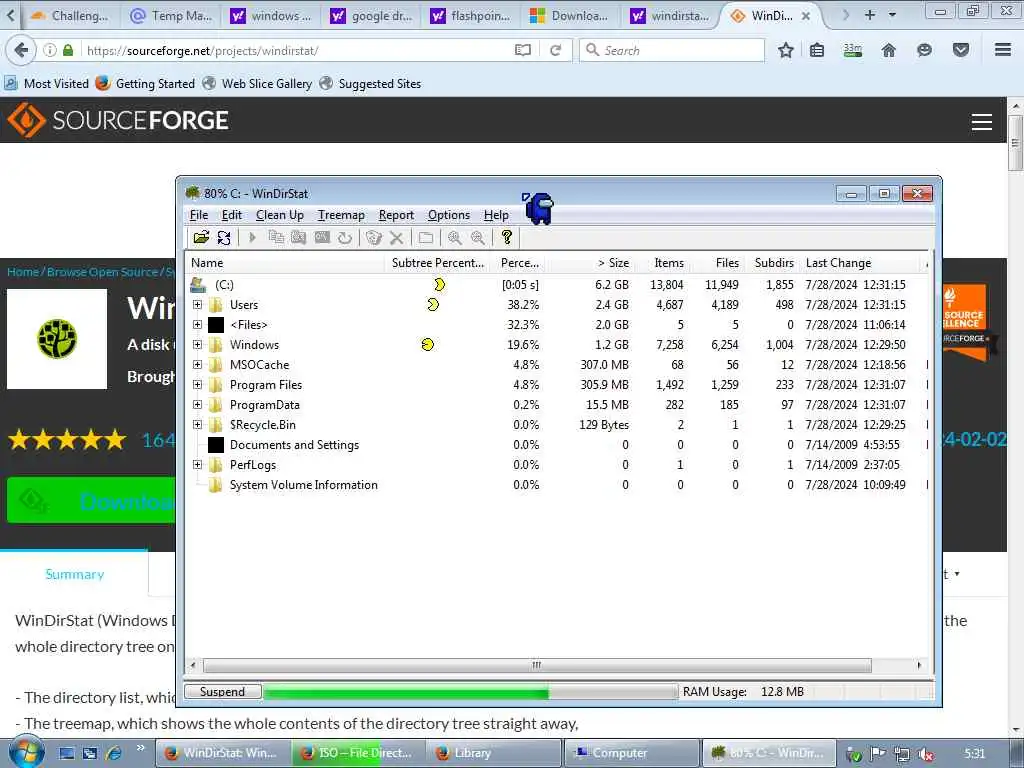Click the Most Visited bookmark
Viewport: 1024px width, 768px height.
point(46,84)
